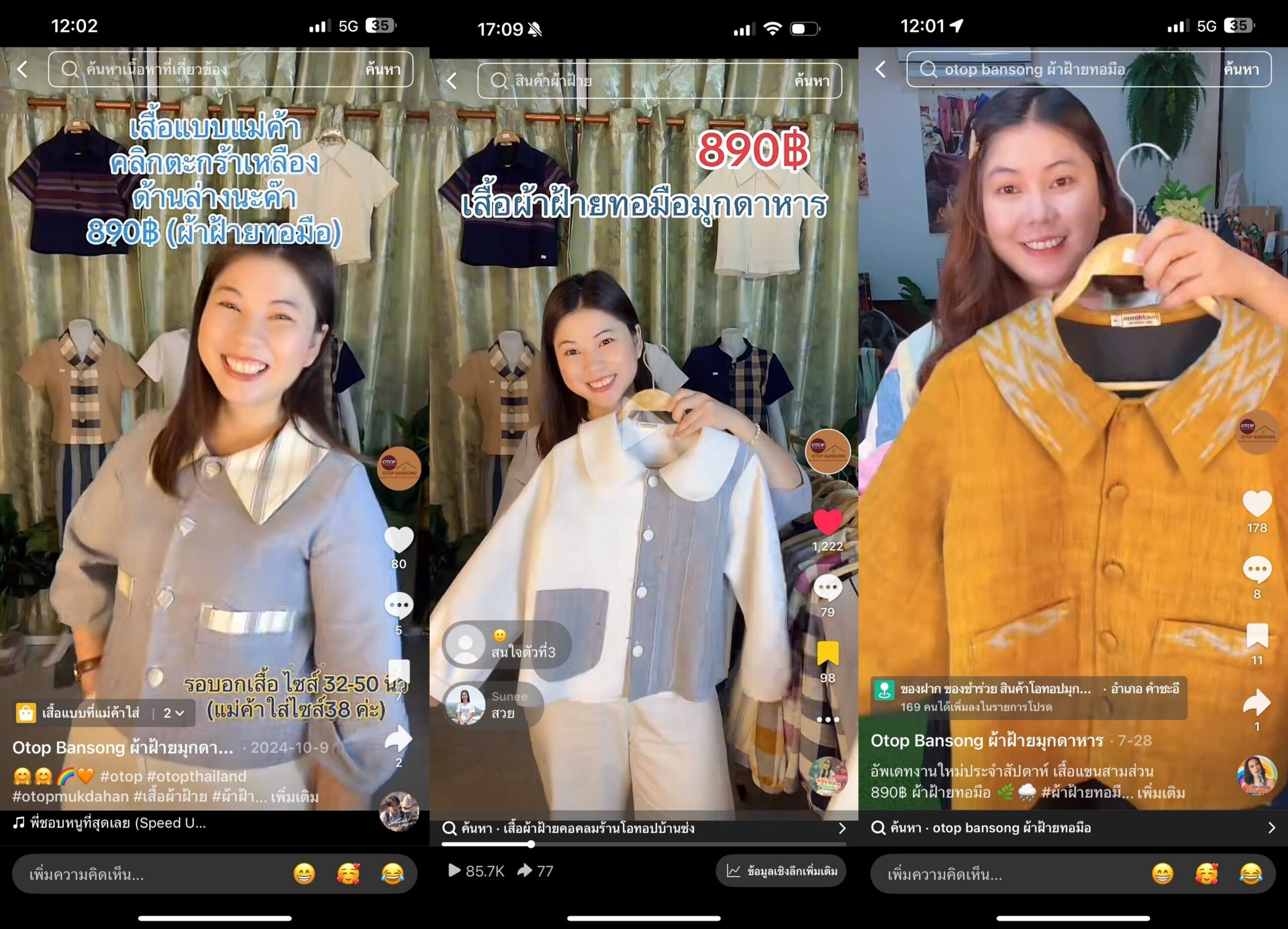Open comment bubble showing 8 comments
The width and height of the screenshot is (1288, 929).
coord(1257,569)
